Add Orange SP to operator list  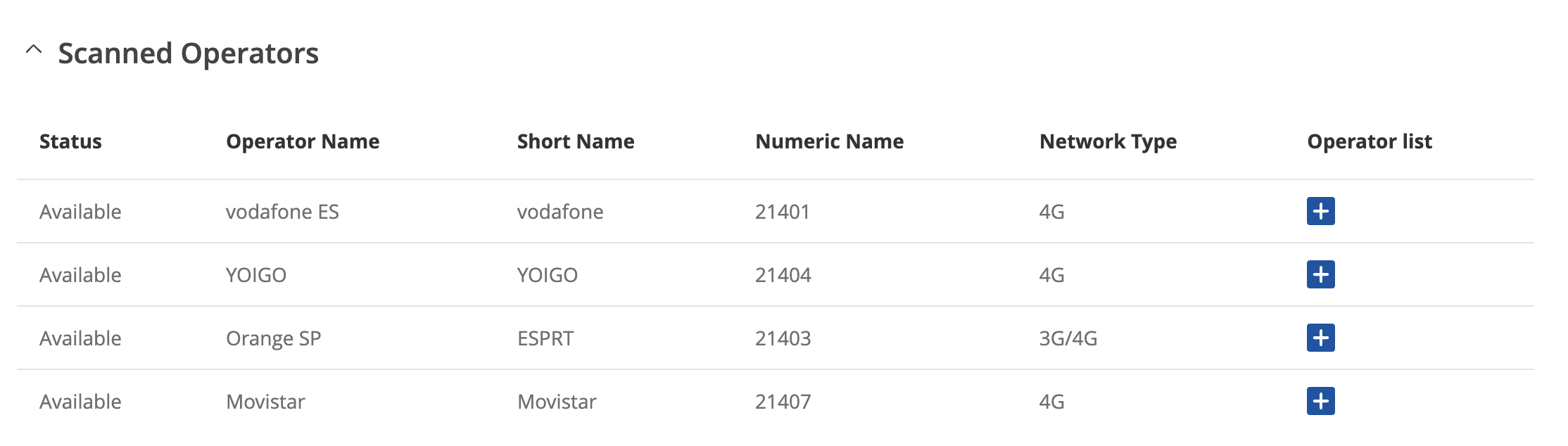[1320, 338]
